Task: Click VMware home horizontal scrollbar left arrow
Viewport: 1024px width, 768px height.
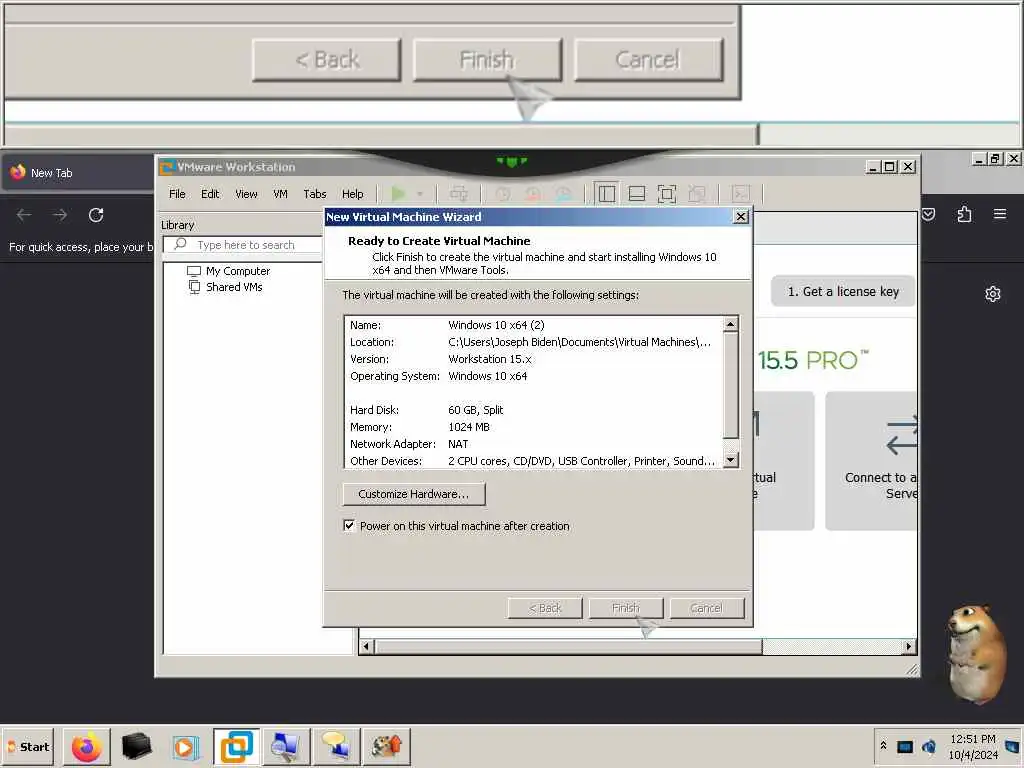Action: click(366, 647)
